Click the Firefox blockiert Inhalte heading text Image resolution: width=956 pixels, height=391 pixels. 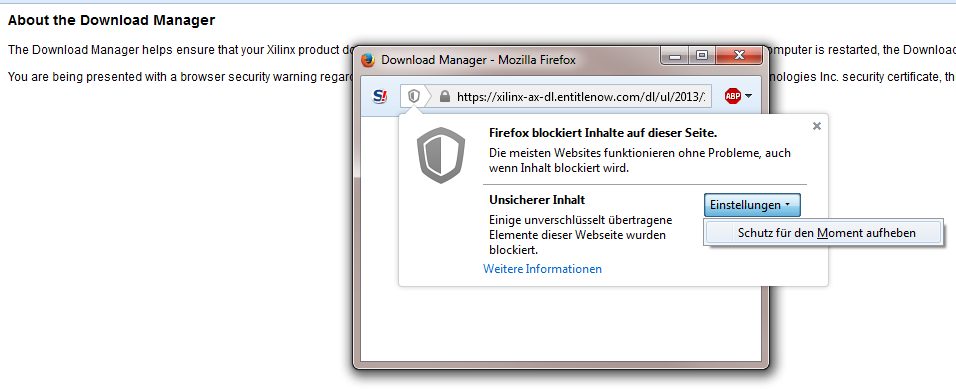[603, 133]
